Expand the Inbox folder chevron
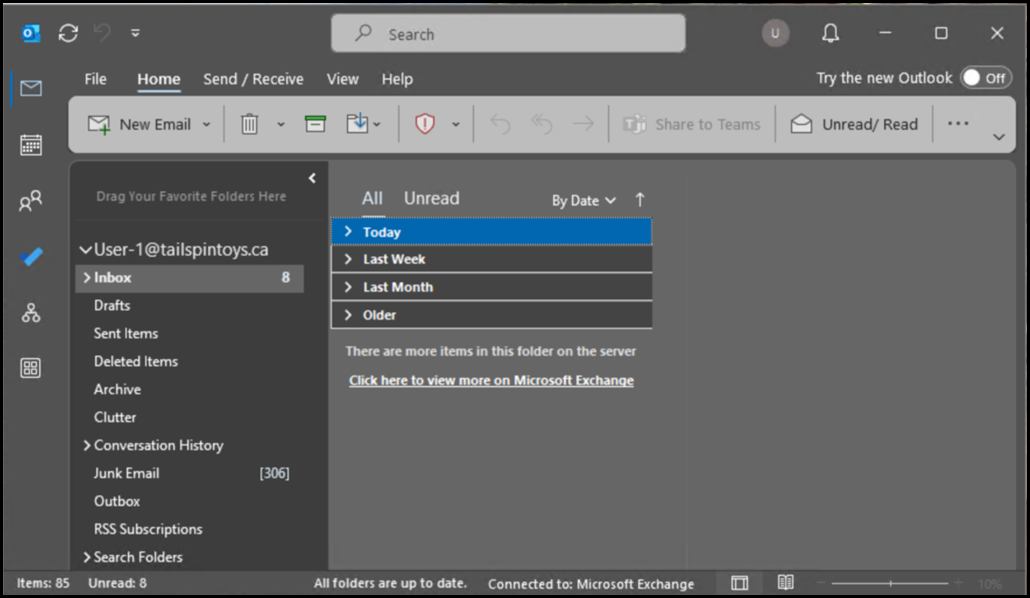Screen dimensions: 1030x598 coord(87,278)
